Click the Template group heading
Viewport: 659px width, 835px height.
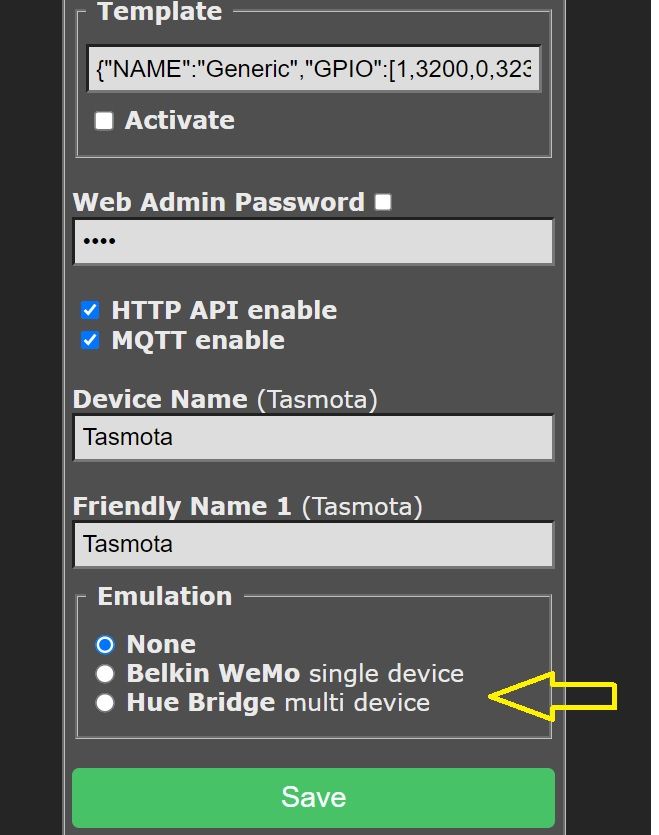pyautogui.click(x=159, y=11)
